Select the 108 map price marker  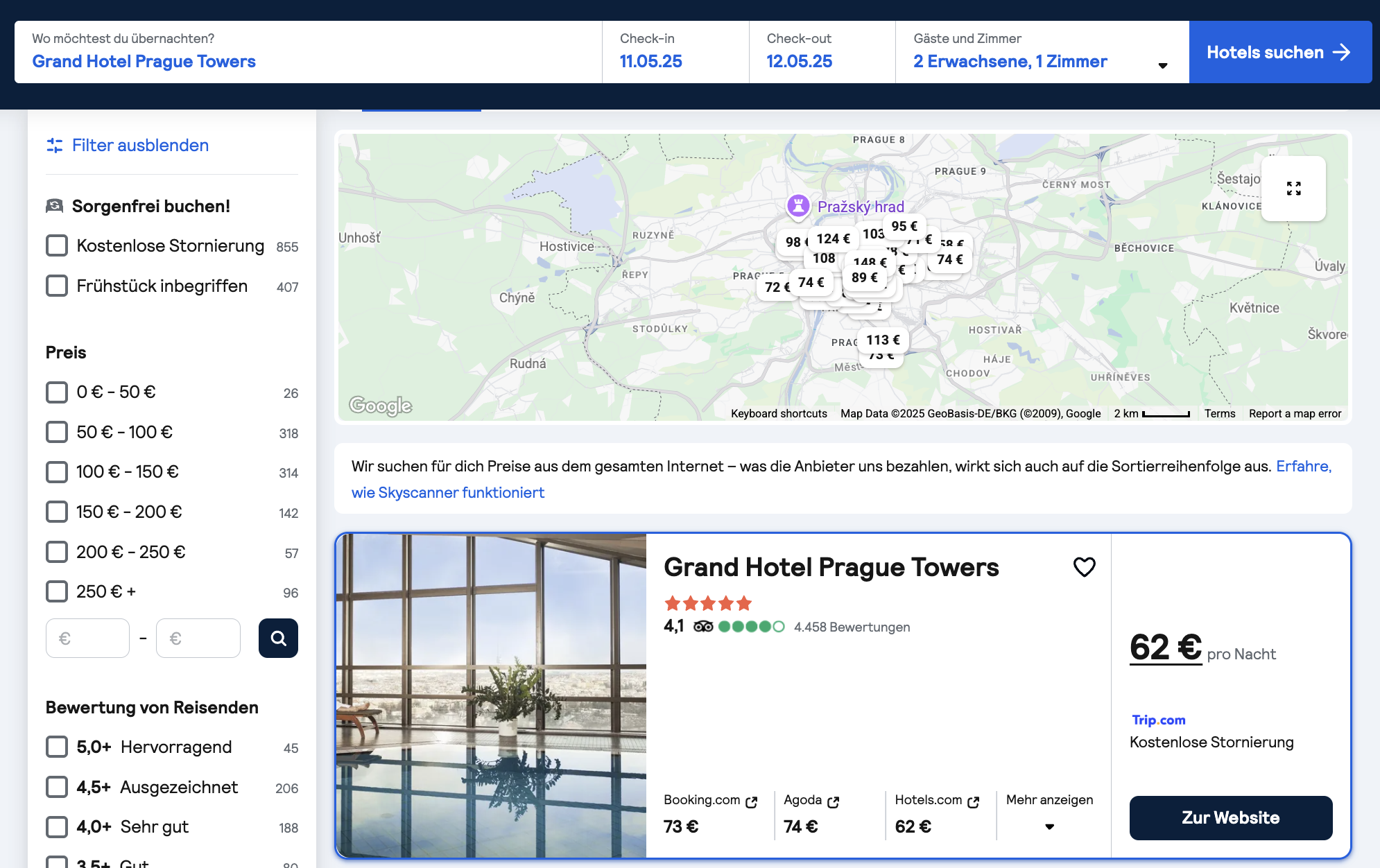(x=824, y=258)
